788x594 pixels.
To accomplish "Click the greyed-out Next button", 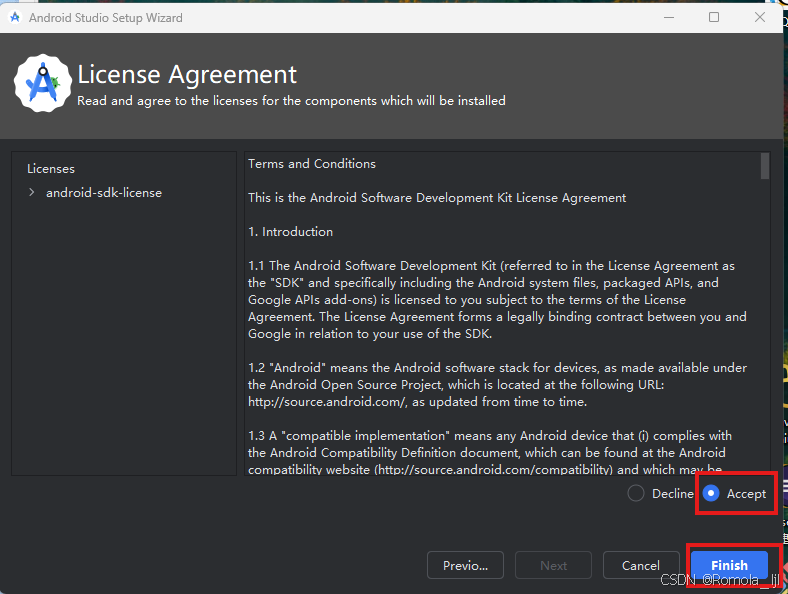I will (x=553, y=565).
